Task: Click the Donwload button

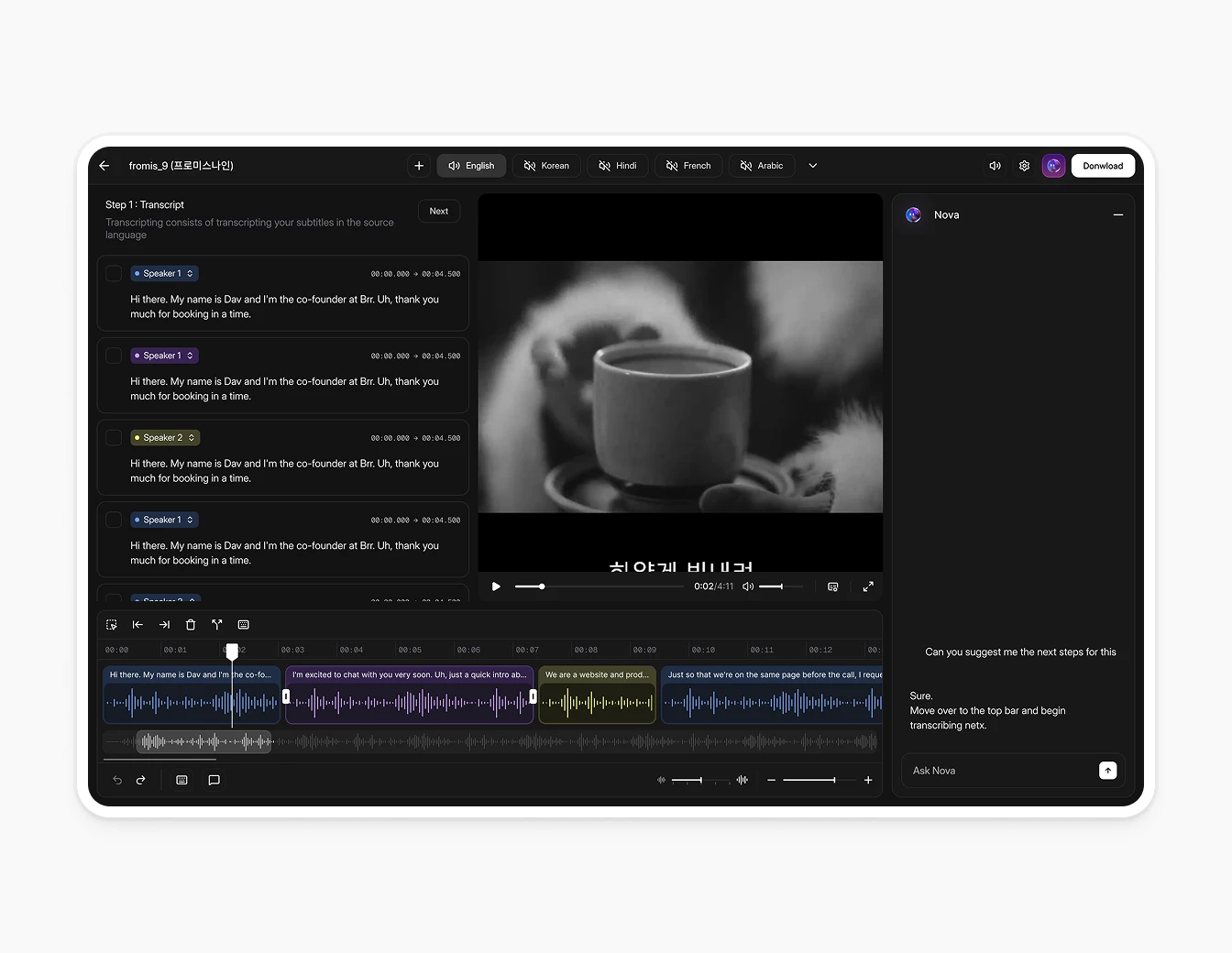Action: [1103, 166]
